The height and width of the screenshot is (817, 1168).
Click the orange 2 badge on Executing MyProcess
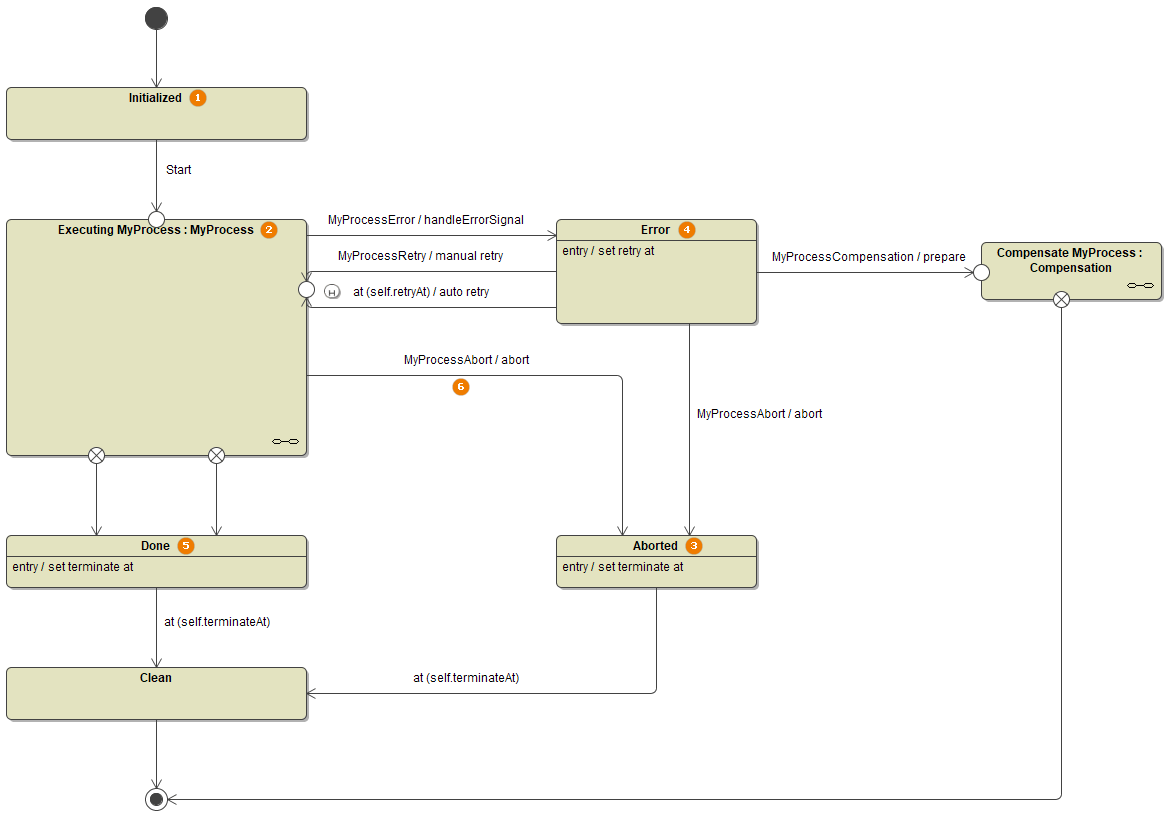[x=268, y=230]
